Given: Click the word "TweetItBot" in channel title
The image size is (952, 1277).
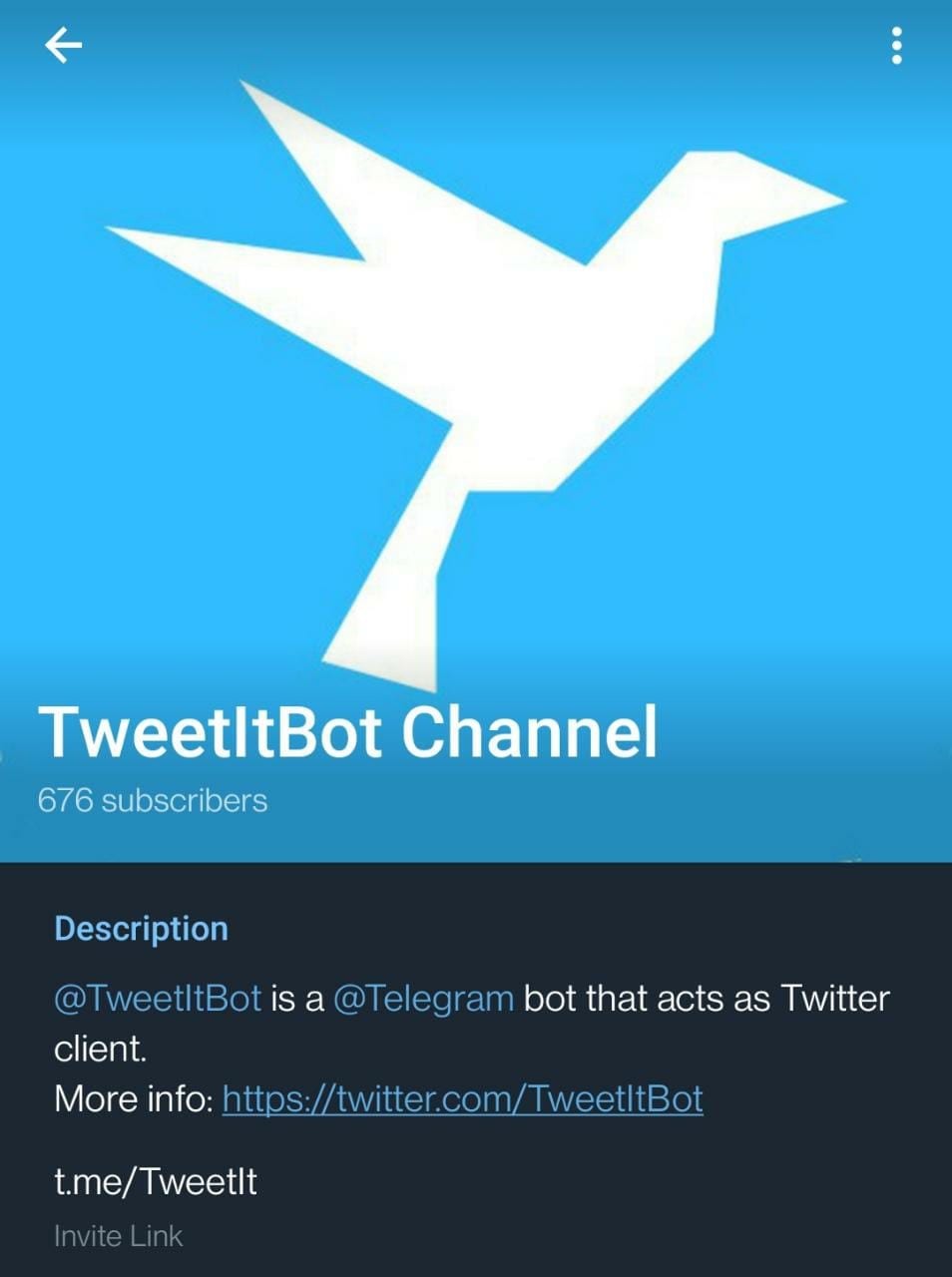Looking at the screenshot, I should click(x=211, y=731).
